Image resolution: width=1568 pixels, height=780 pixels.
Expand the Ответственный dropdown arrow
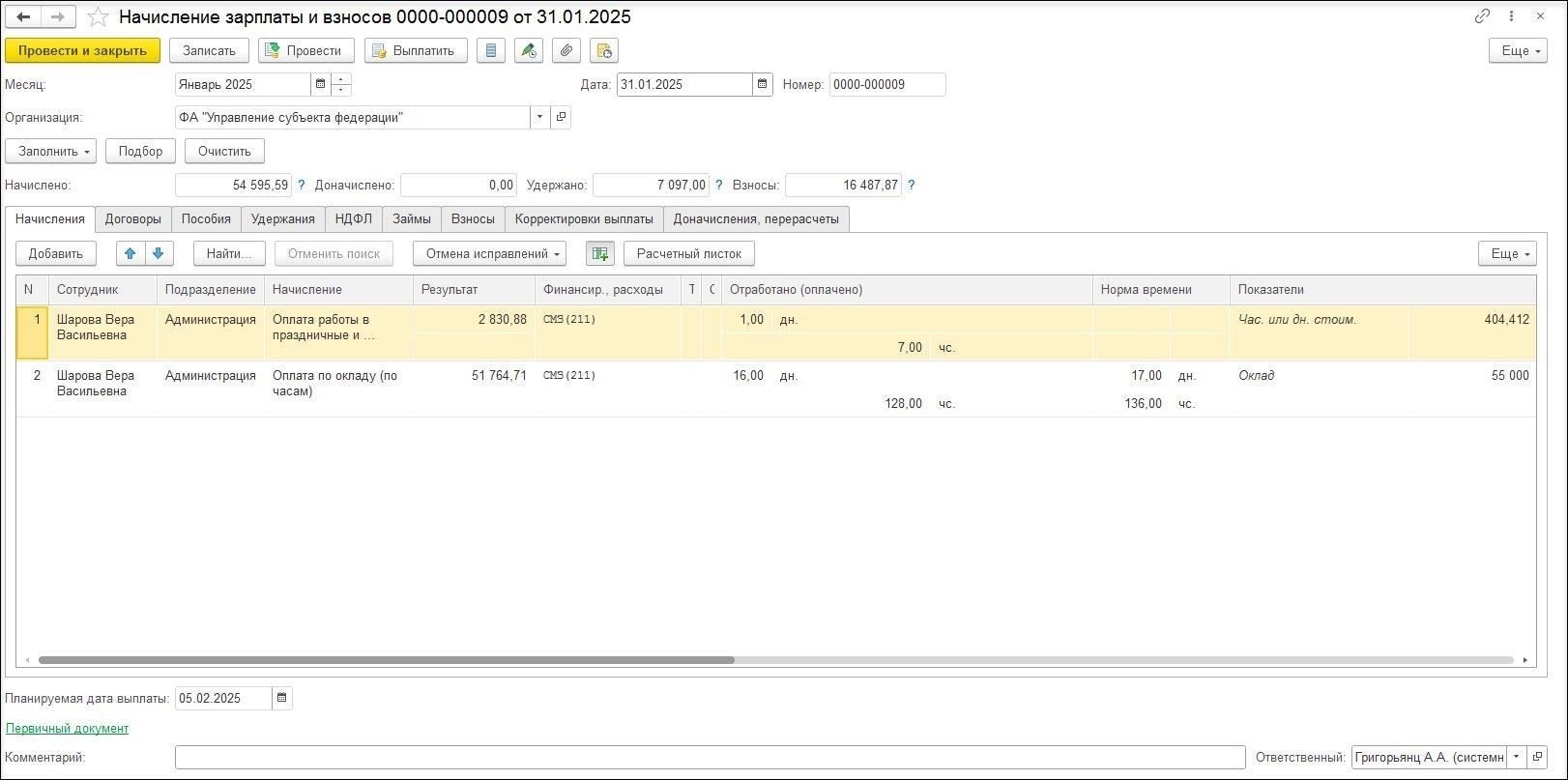coord(1516,757)
